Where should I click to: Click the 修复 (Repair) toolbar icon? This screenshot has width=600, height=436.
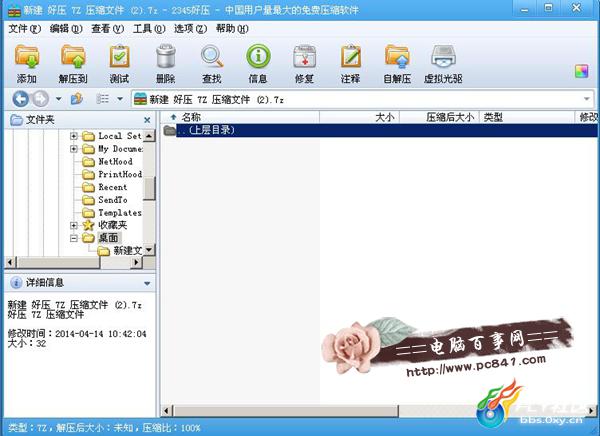pos(304,57)
